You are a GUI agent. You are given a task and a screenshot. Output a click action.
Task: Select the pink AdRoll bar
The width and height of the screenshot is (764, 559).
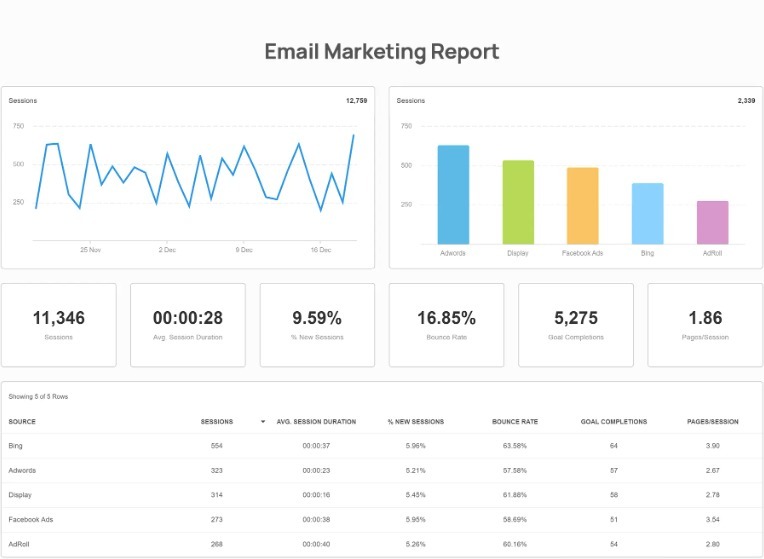pyautogui.click(x=712, y=222)
